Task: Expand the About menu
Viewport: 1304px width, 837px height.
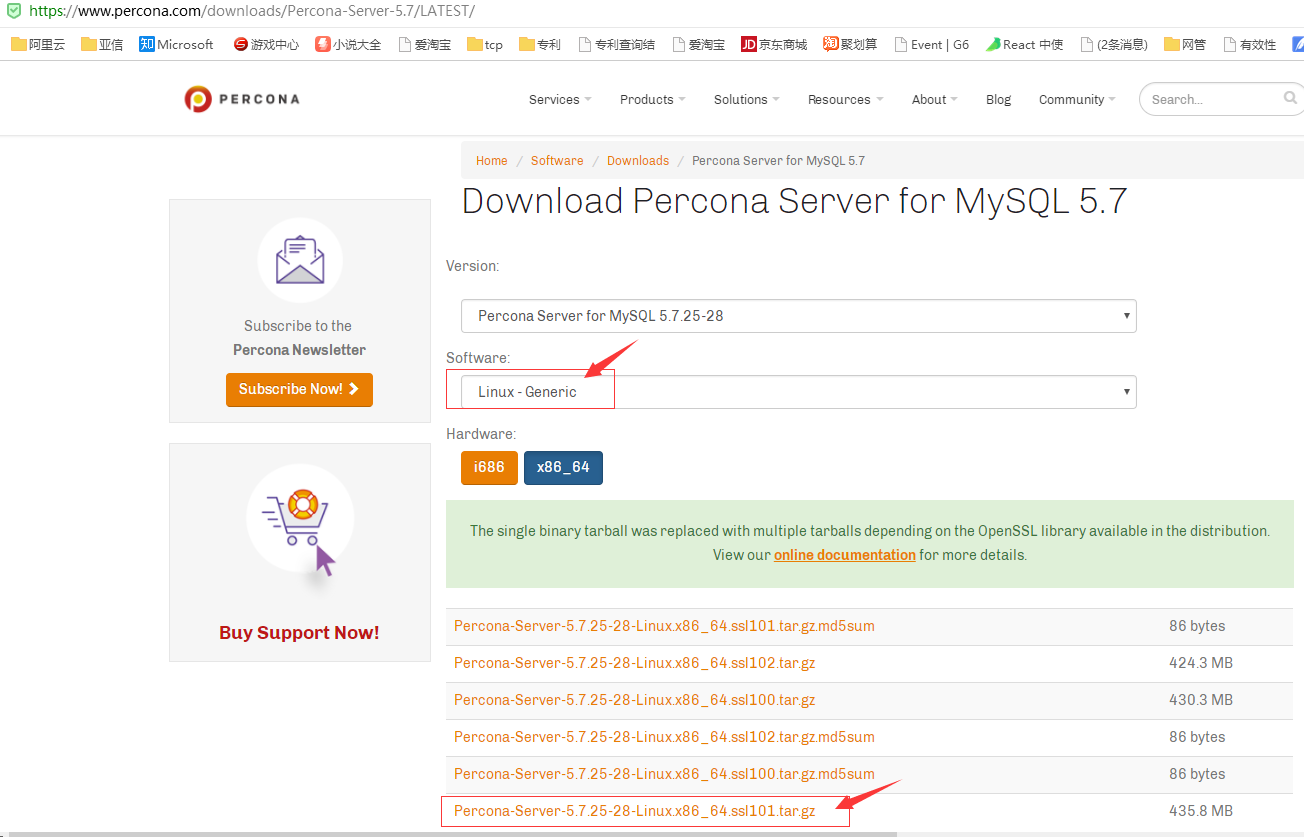Action: (x=934, y=99)
